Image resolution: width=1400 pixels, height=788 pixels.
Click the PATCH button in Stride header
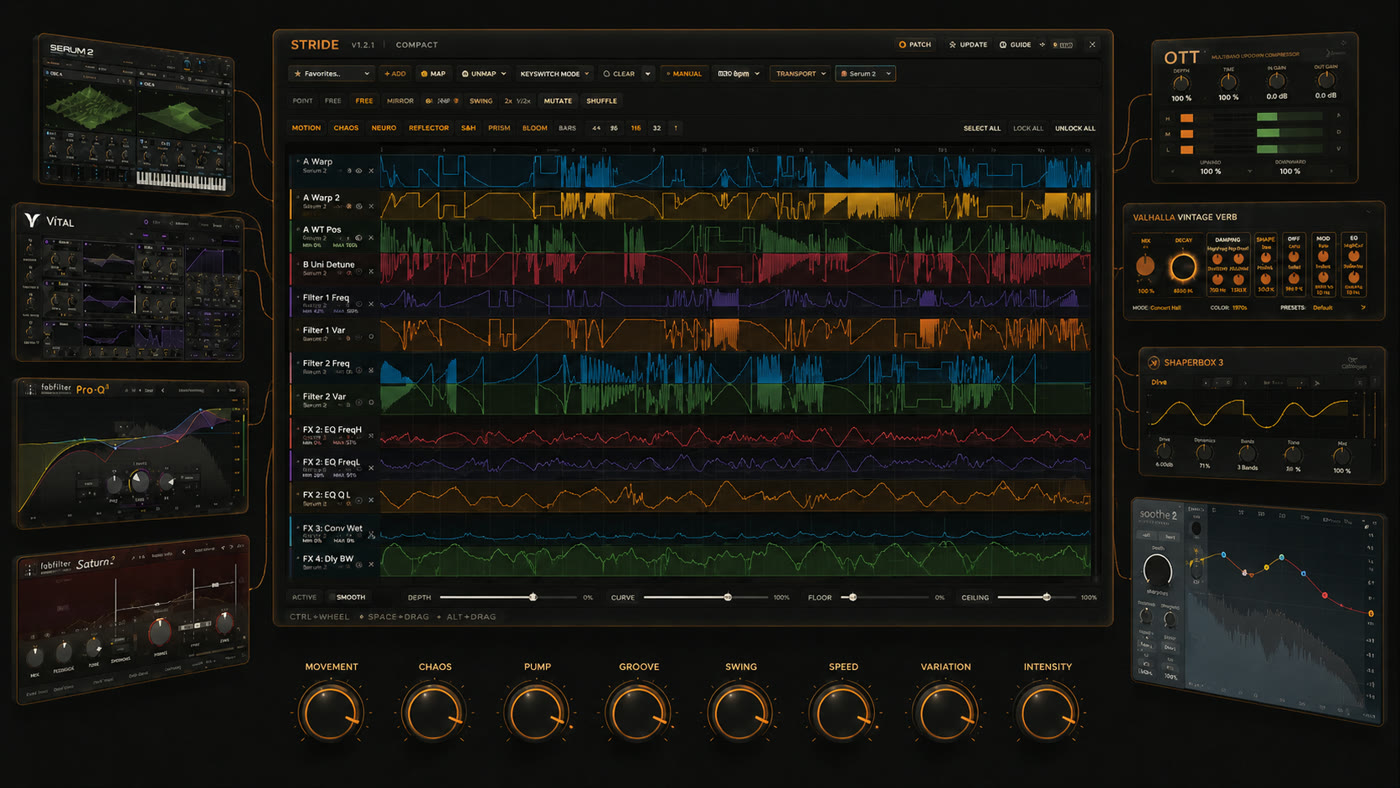pos(915,45)
